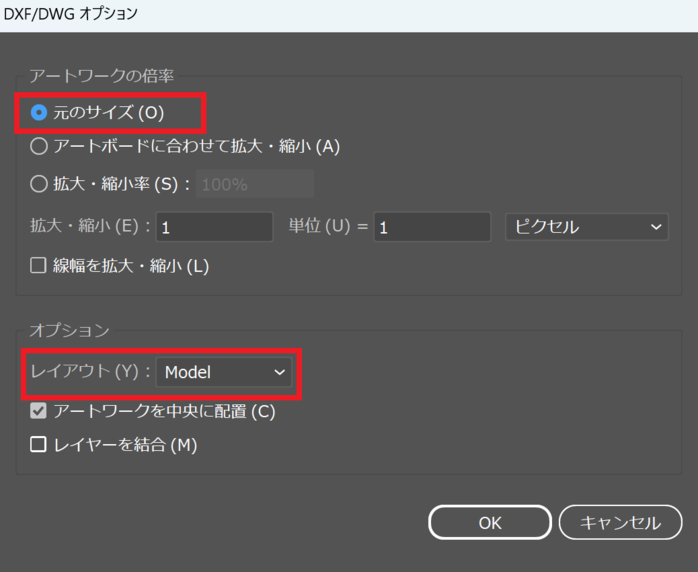Screen dimensions: 698x572
Task: Enable 線幅を拡大・縮小 checkbox
Action: (x=39, y=266)
